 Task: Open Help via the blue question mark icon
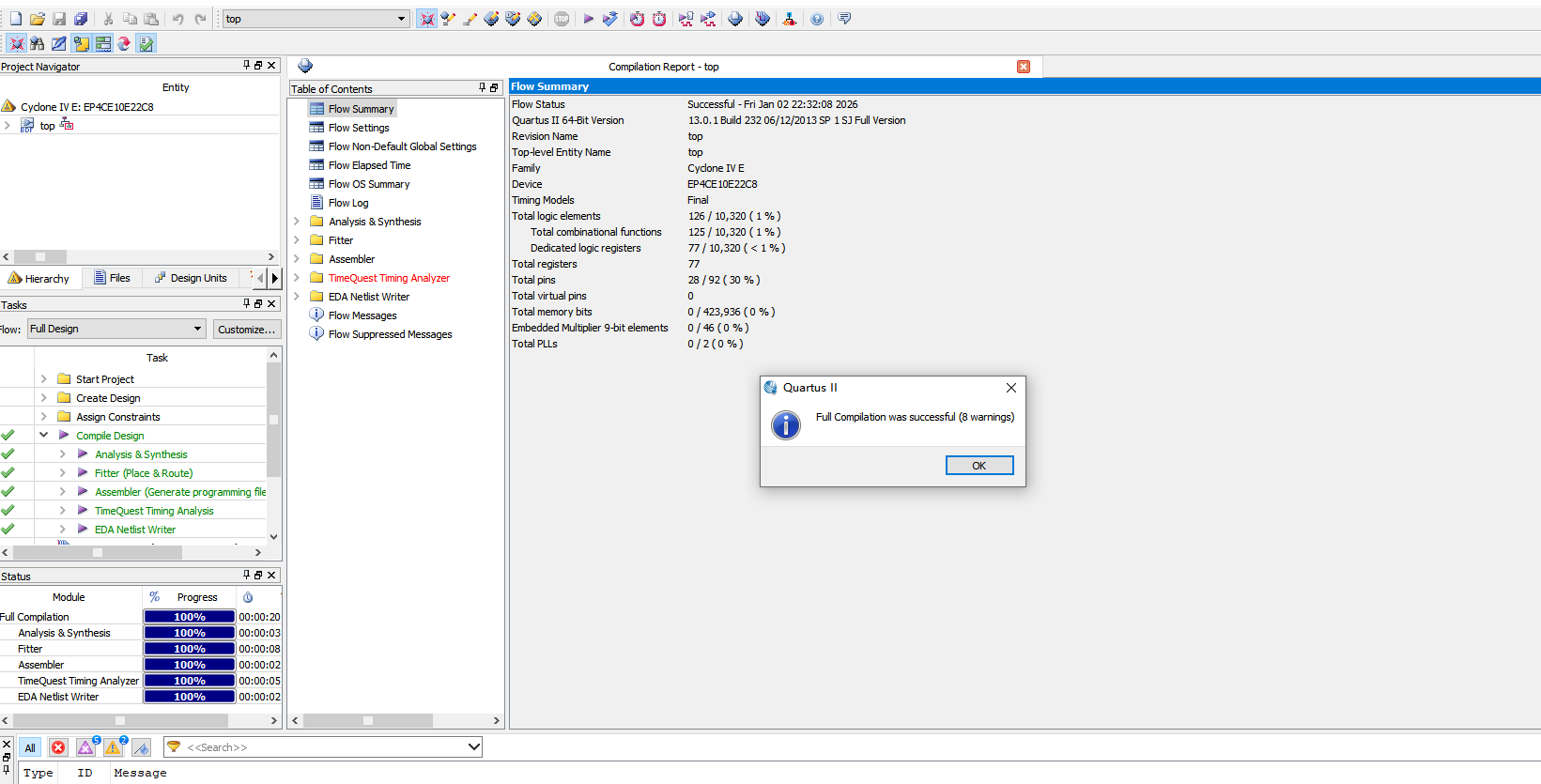pyautogui.click(x=817, y=19)
